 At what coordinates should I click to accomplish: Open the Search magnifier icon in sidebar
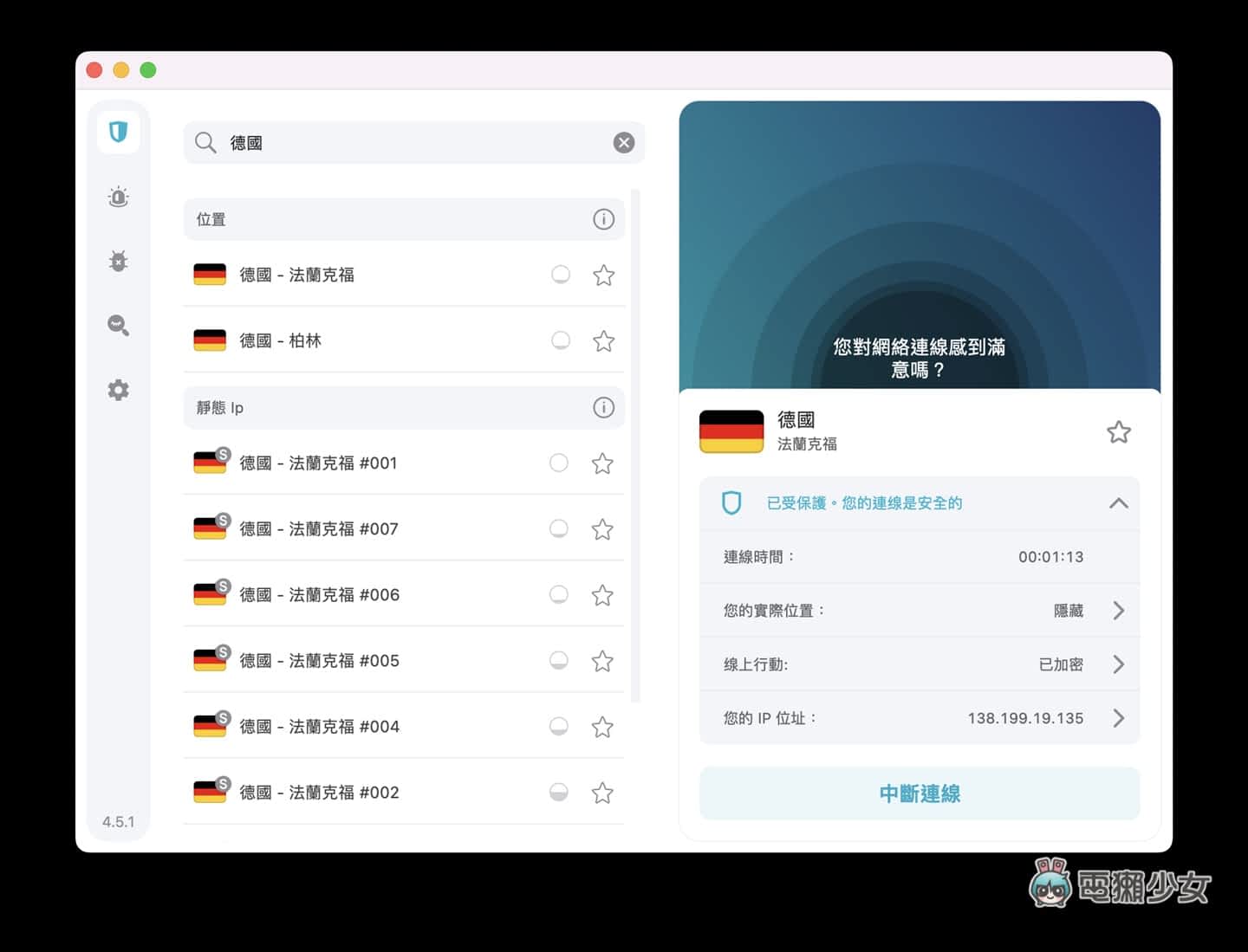coord(119,326)
